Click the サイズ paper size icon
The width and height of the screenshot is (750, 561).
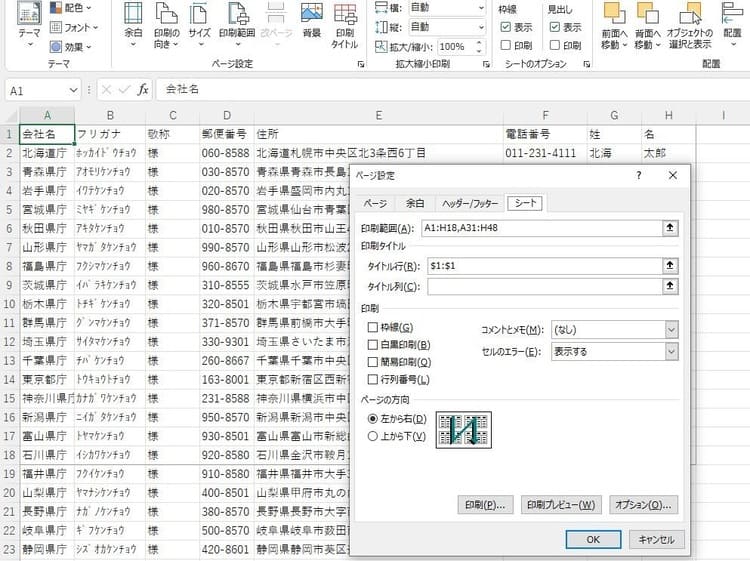[x=199, y=24]
